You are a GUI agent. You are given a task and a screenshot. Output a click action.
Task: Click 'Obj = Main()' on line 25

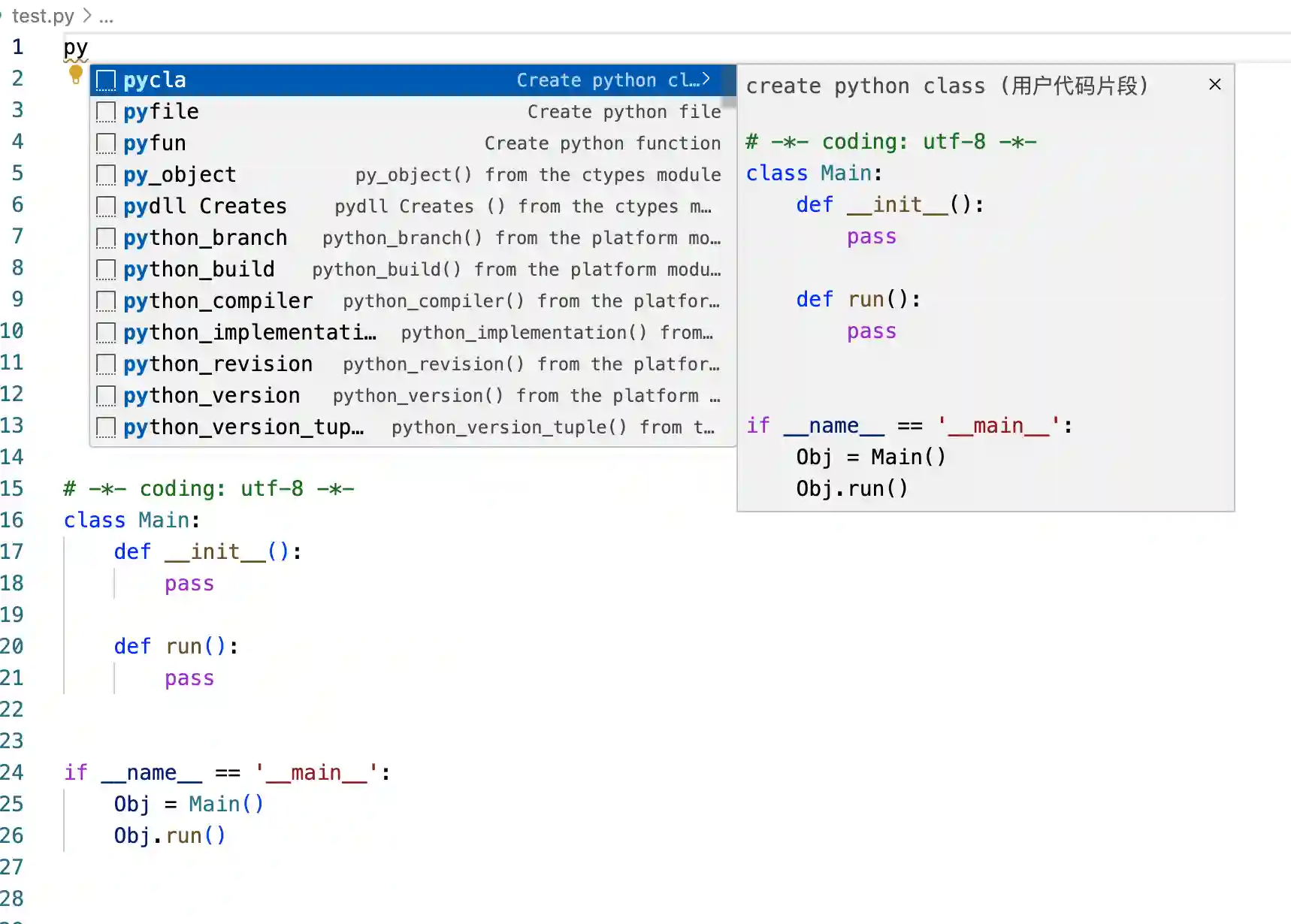coord(189,804)
